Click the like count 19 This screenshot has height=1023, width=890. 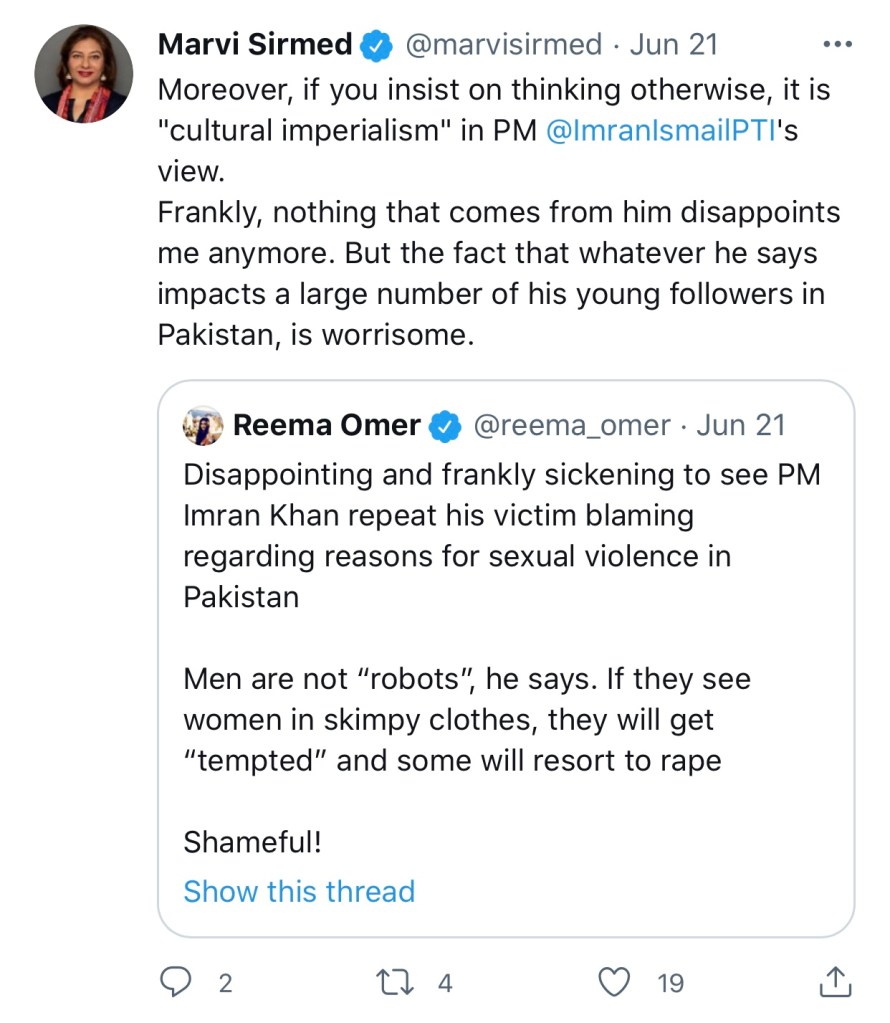click(670, 983)
